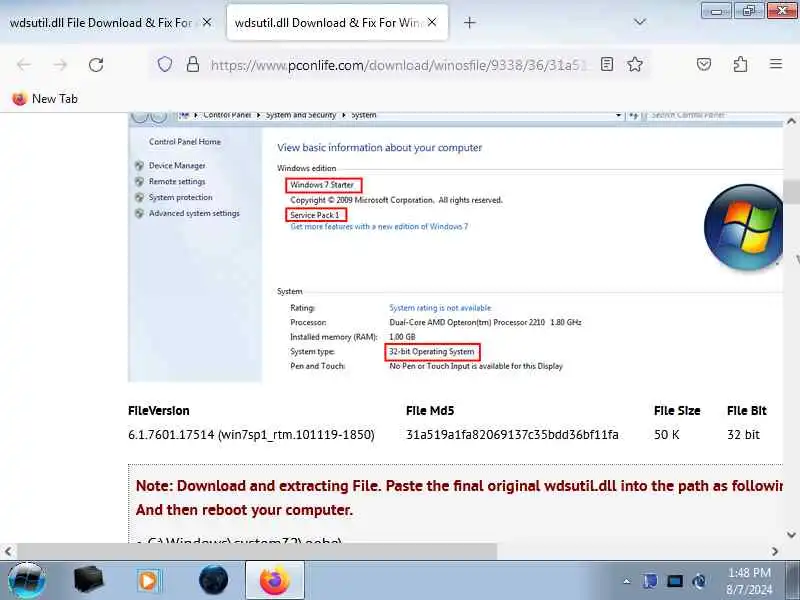Image resolution: width=800 pixels, height=600 pixels.
Task: Select FileVersion 6.1.7601.17514 text
Action: click(x=251, y=435)
